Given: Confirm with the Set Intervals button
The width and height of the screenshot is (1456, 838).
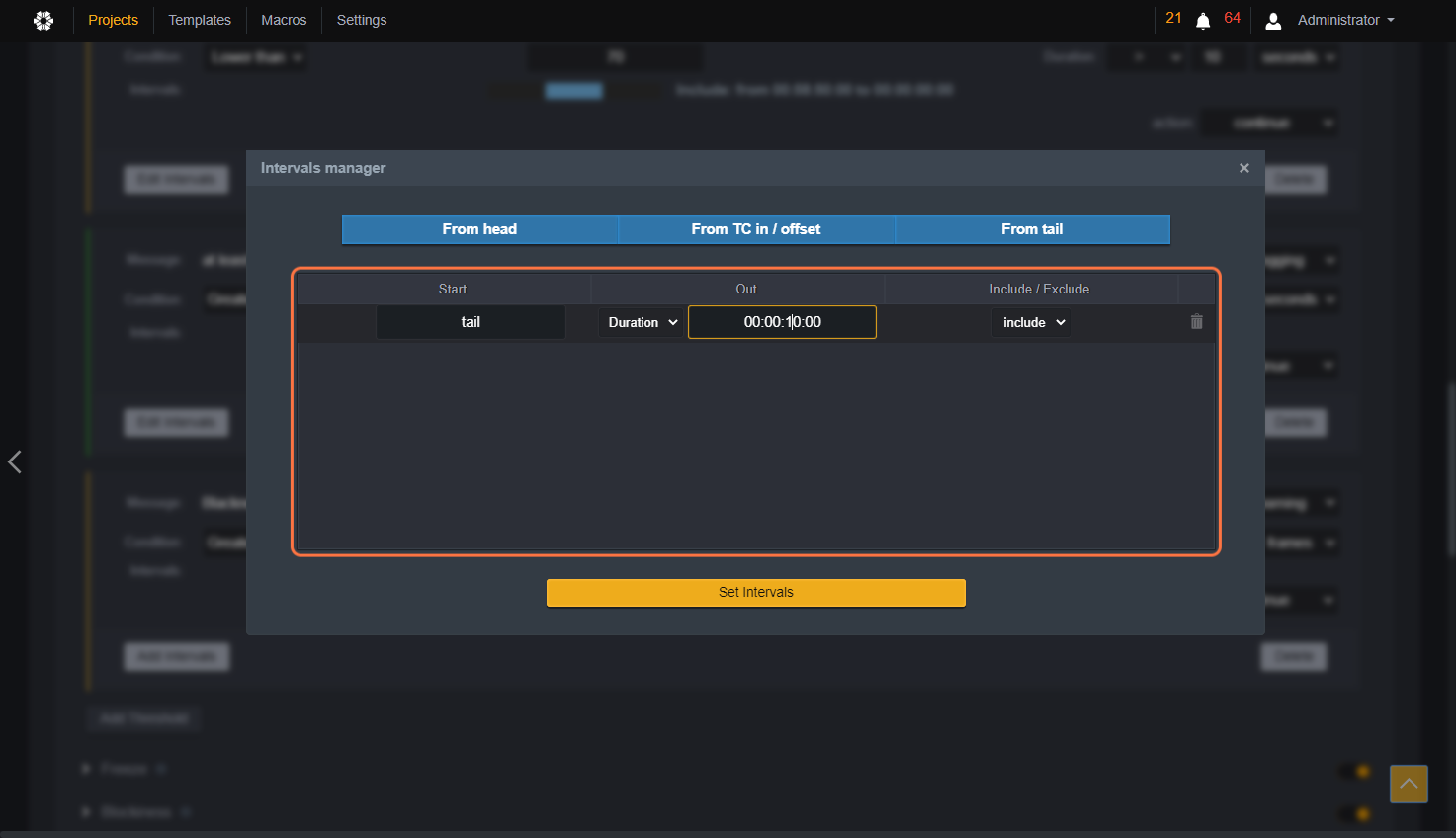Looking at the screenshot, I should point(756,592).
